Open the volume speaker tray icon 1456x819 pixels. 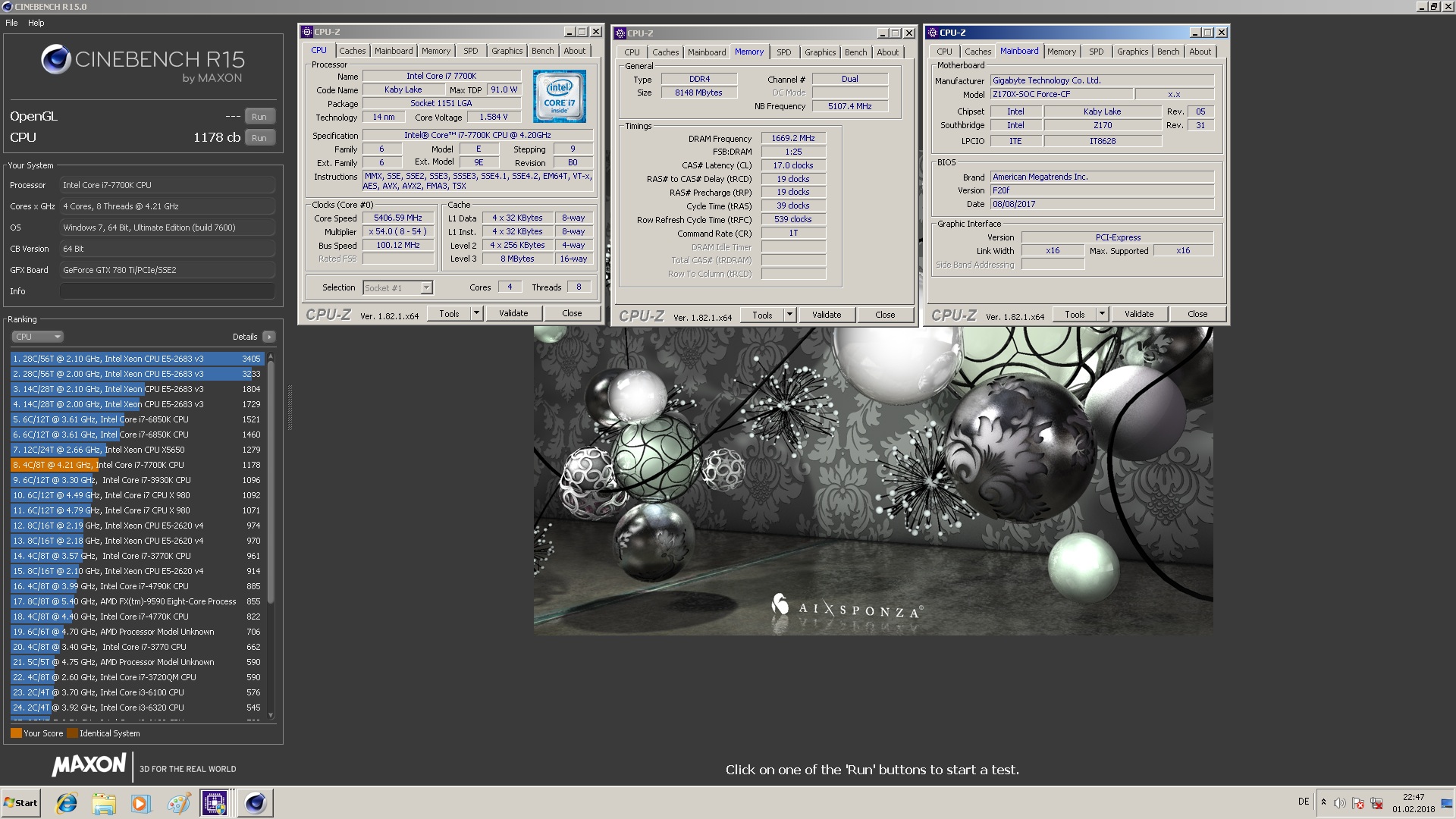[1339, 803]
